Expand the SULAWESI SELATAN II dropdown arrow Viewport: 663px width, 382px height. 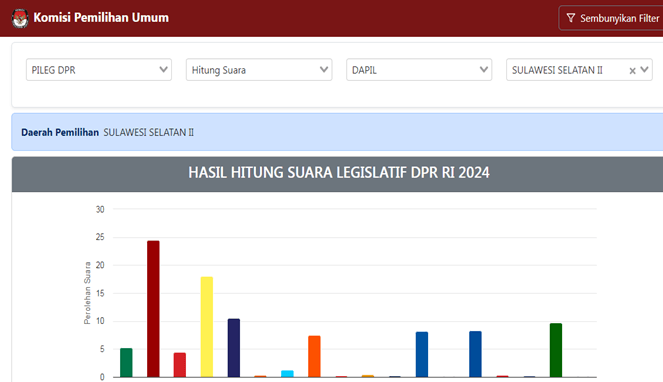point(644,69)
